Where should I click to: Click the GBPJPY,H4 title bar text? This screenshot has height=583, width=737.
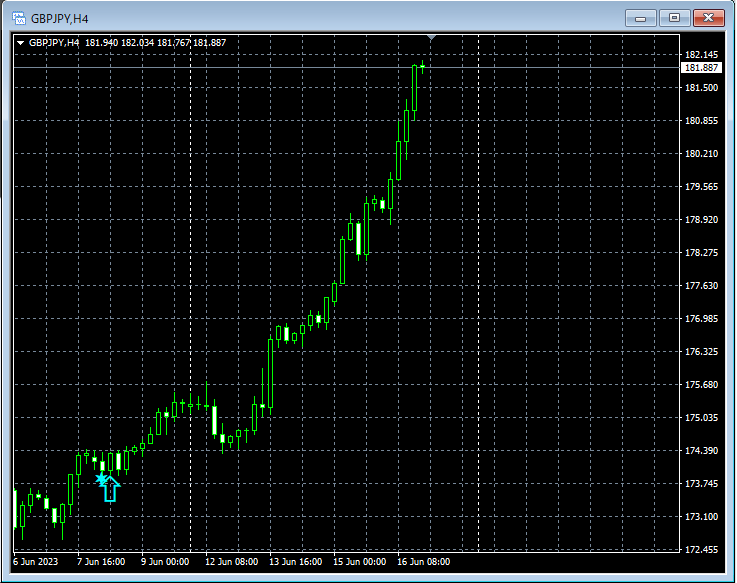(x=60, y=19)
